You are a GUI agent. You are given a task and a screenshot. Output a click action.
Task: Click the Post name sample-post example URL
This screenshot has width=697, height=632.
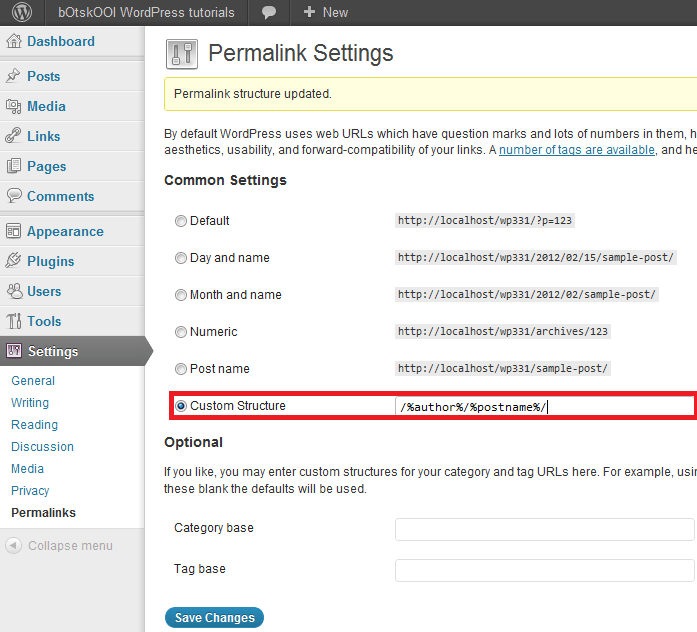click(503, 368)
